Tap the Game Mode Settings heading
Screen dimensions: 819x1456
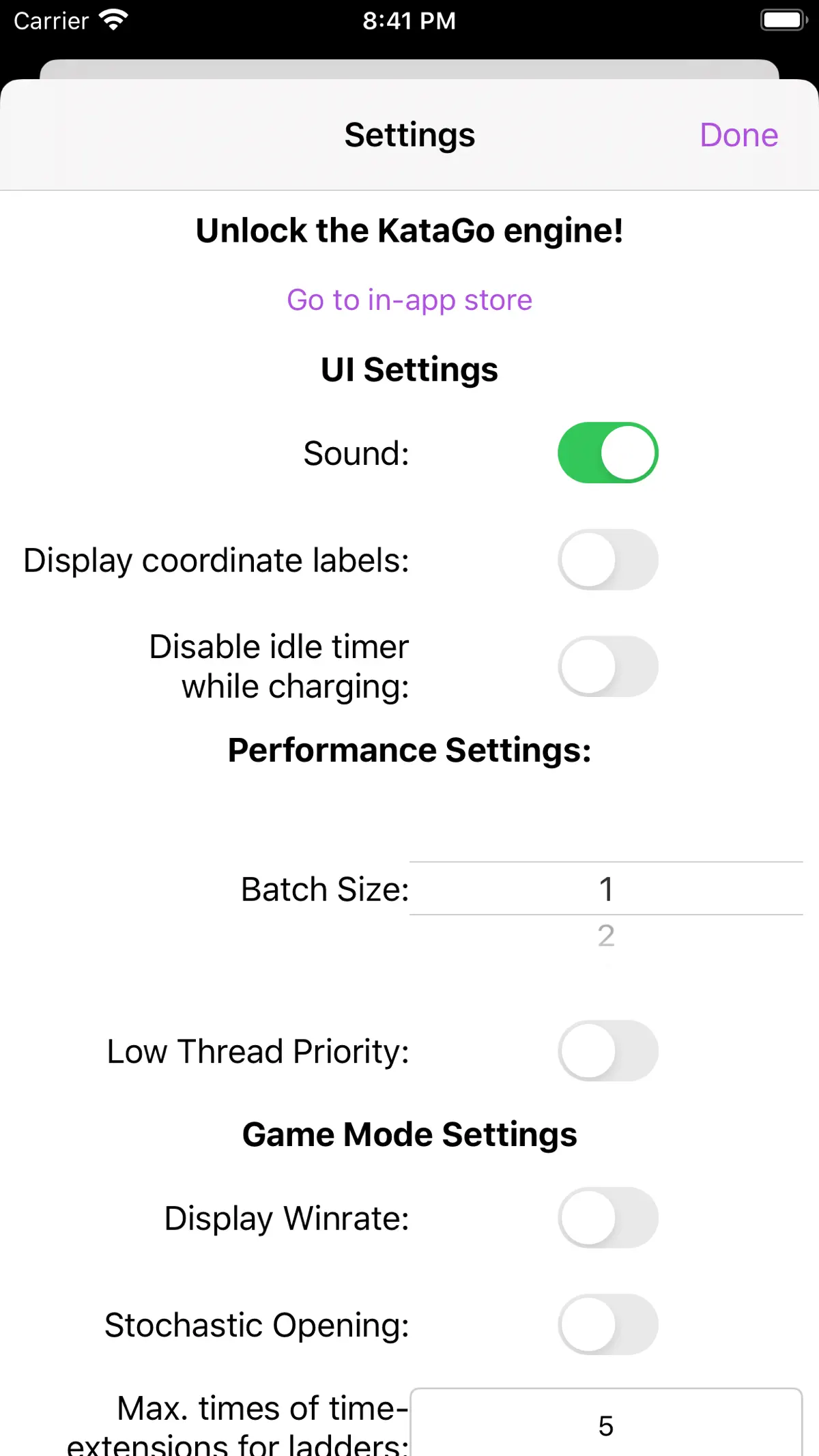click(x=409, y=1134)
